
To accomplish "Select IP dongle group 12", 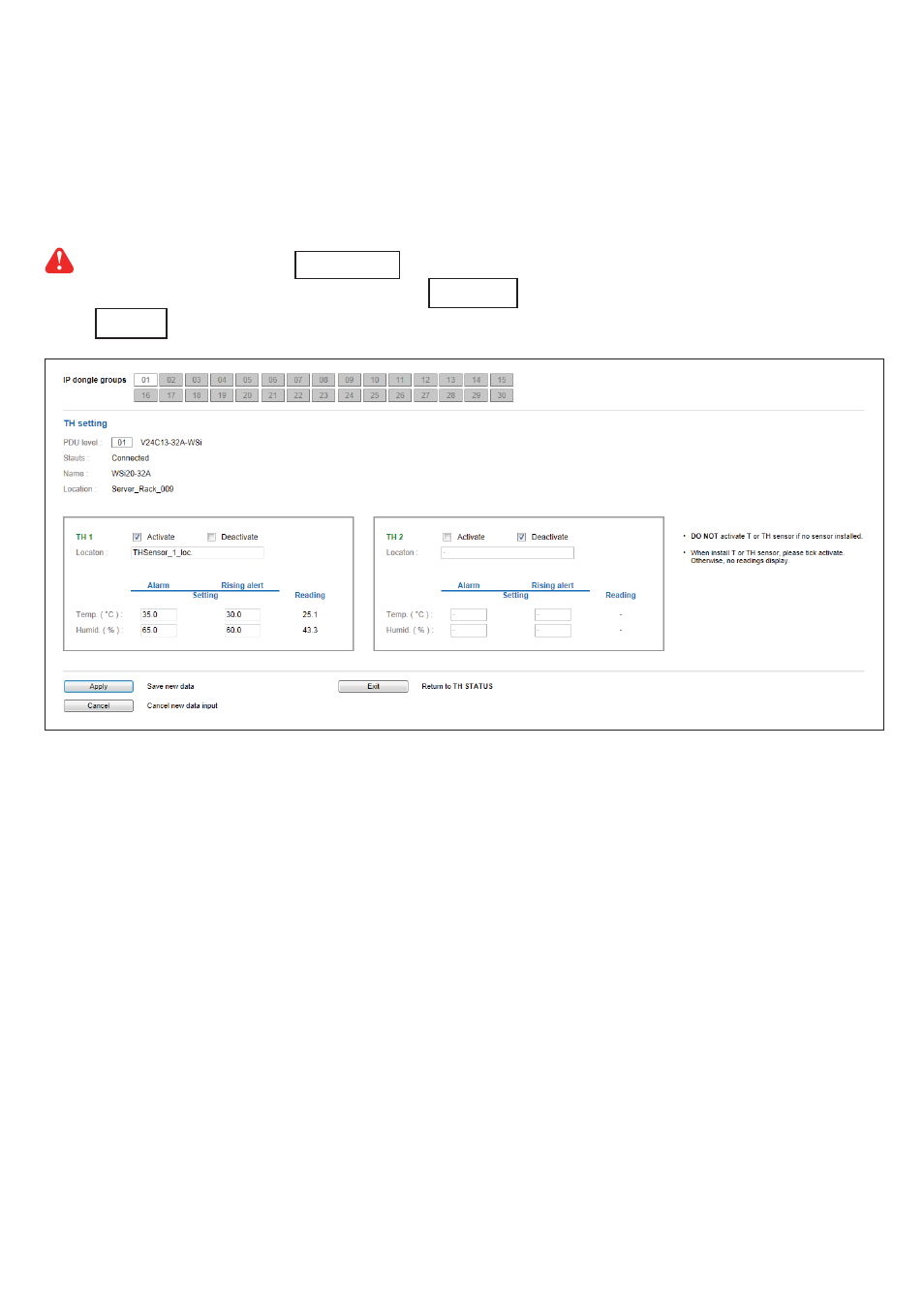I will click(x=425, y=380).
